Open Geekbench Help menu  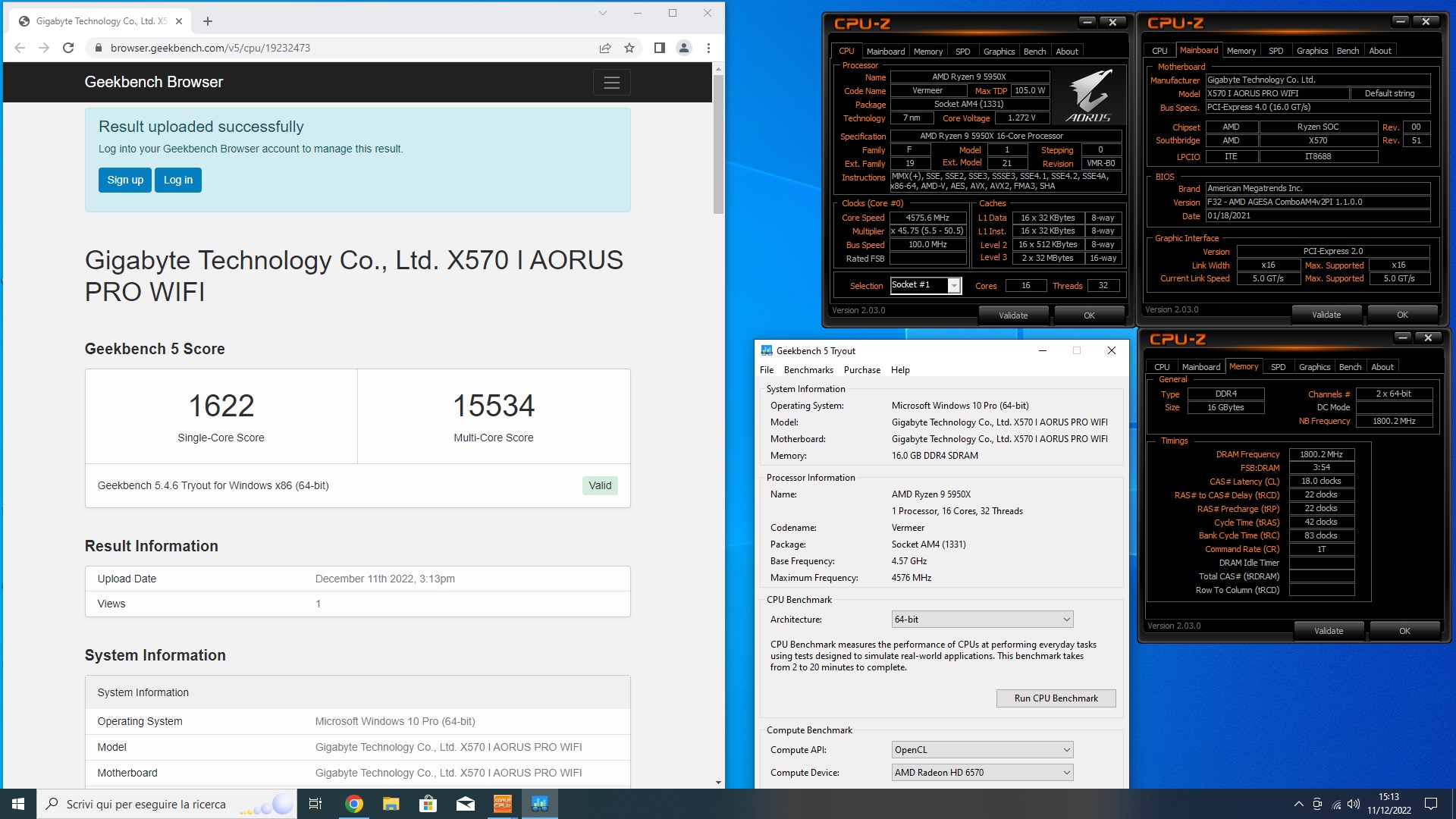point(900,370)
